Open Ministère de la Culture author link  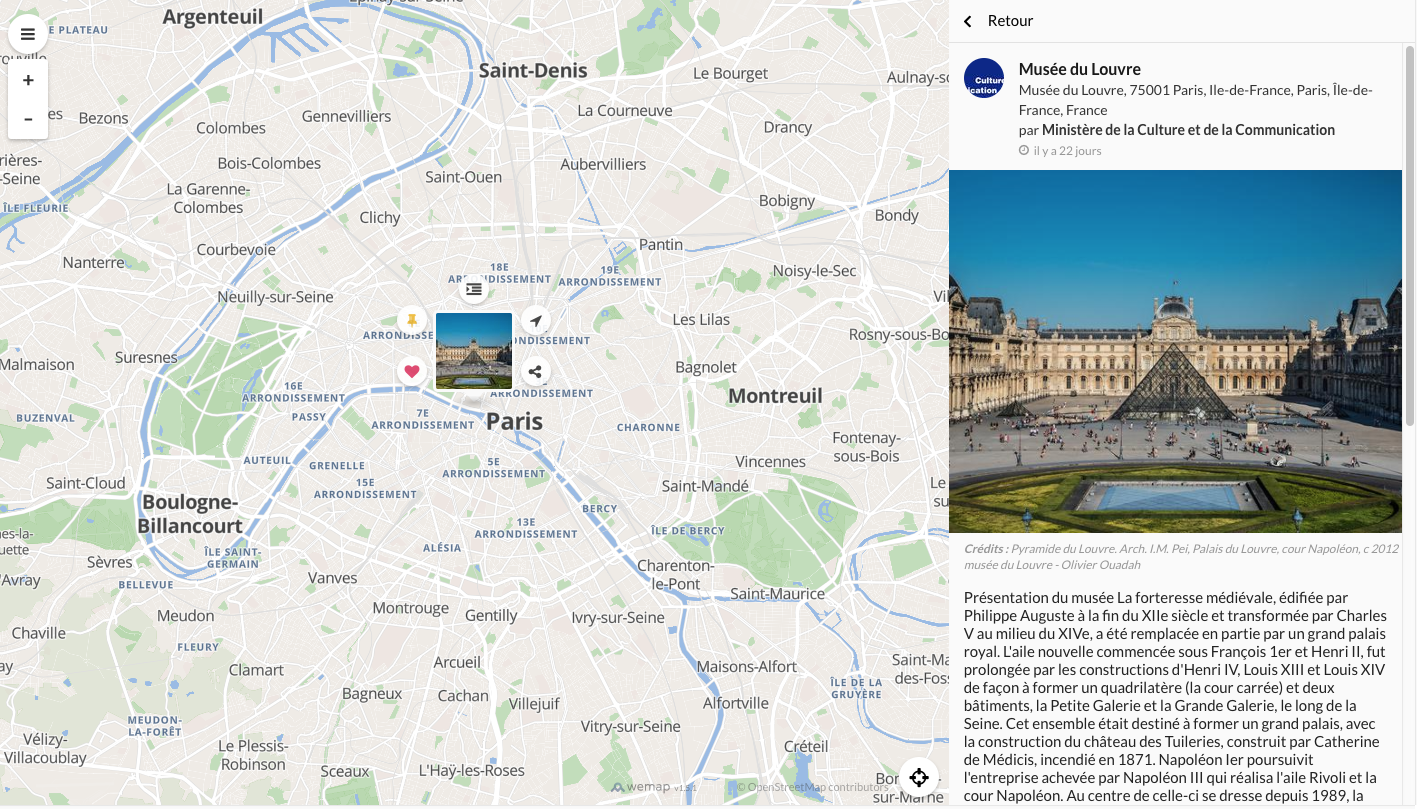(1188, 130)
